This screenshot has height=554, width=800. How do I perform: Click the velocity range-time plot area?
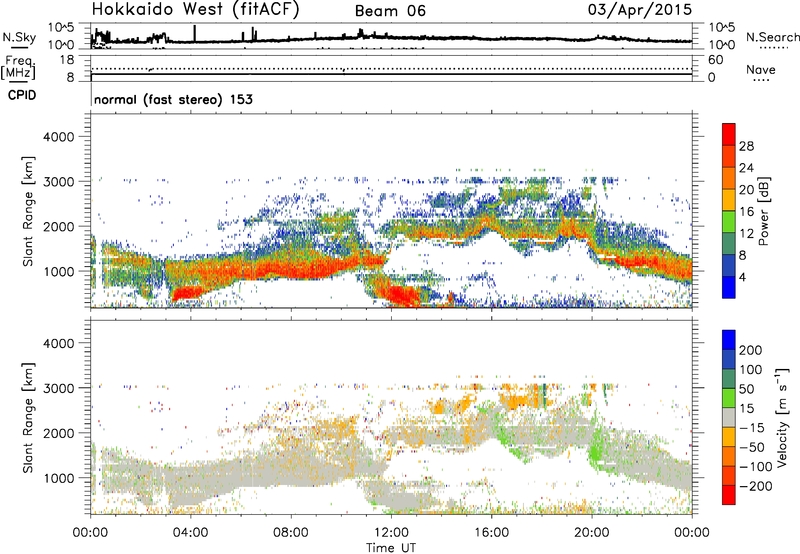(391, 417)
